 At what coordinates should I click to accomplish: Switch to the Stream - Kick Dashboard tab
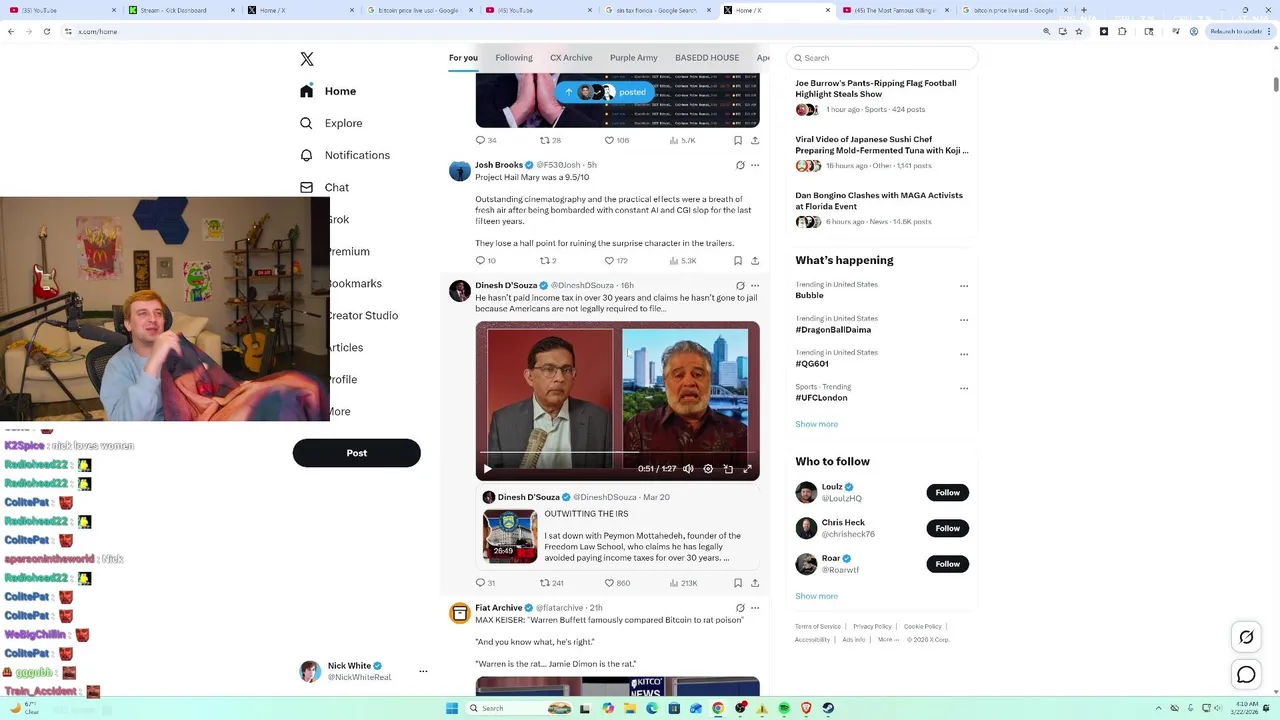(180, 10)
